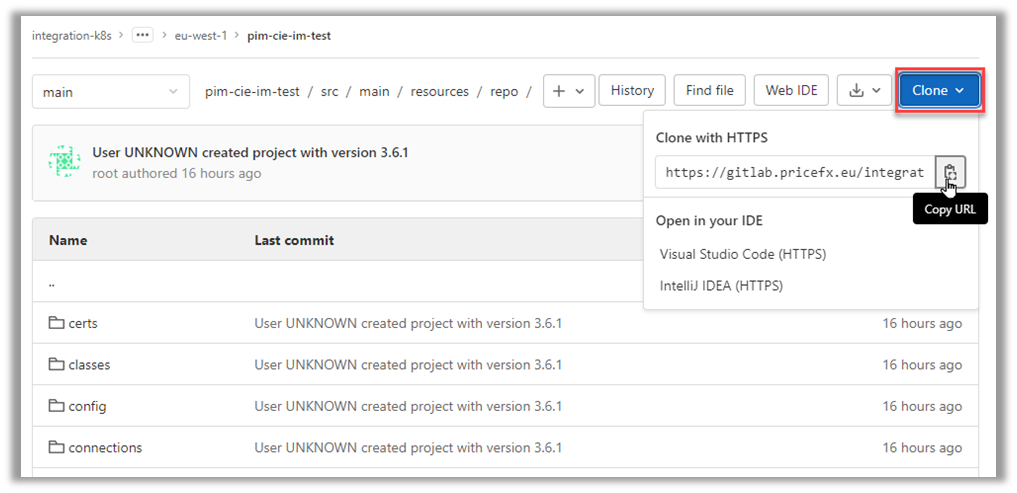This screenshot has width=1017, height=493.
Task: Click the History button
Action: (632, 90)
